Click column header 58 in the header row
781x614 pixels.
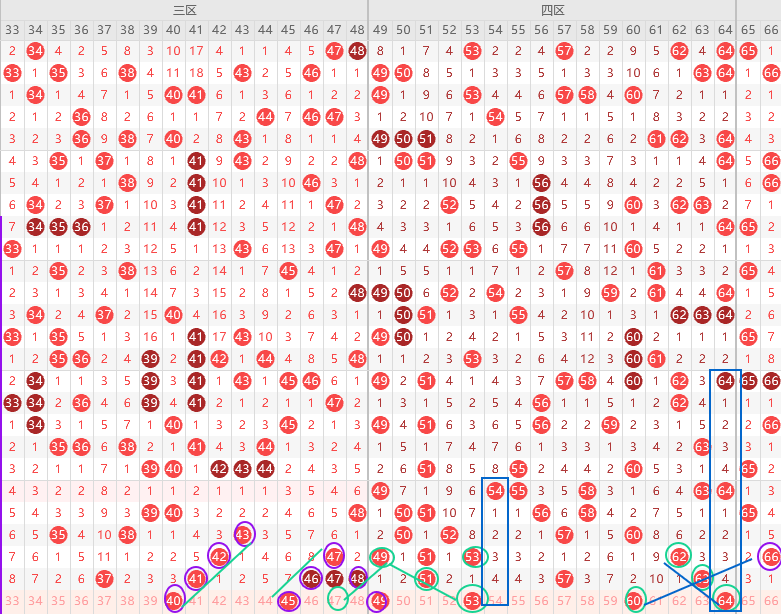pos(587,30)
